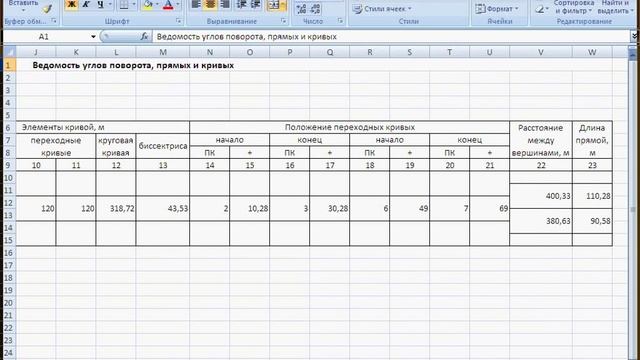Open Число dialog launcher
The height and width of the screenshot is (360, 640).
(340, 21)
